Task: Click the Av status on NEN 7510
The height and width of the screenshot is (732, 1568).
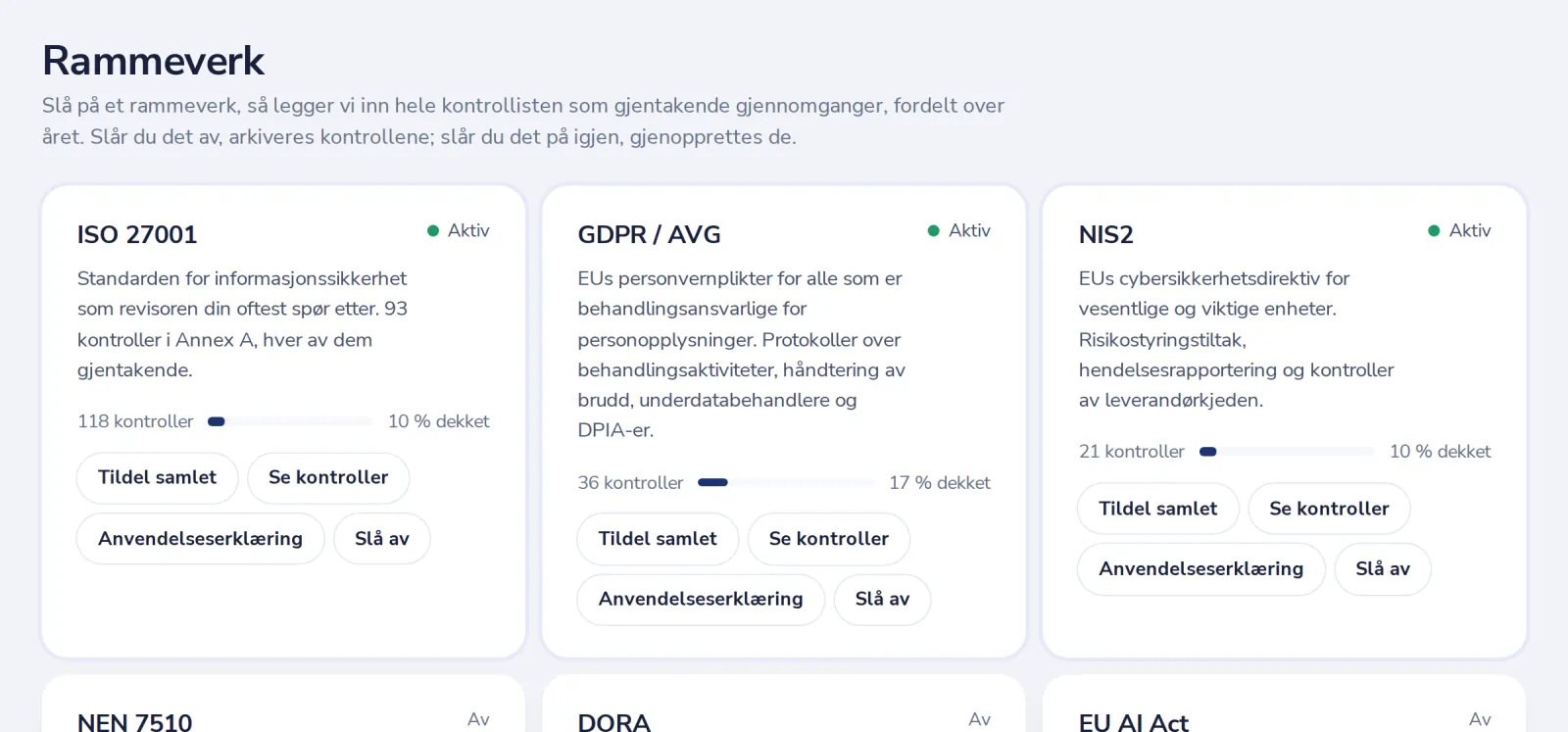Action: tap(478, 719)
